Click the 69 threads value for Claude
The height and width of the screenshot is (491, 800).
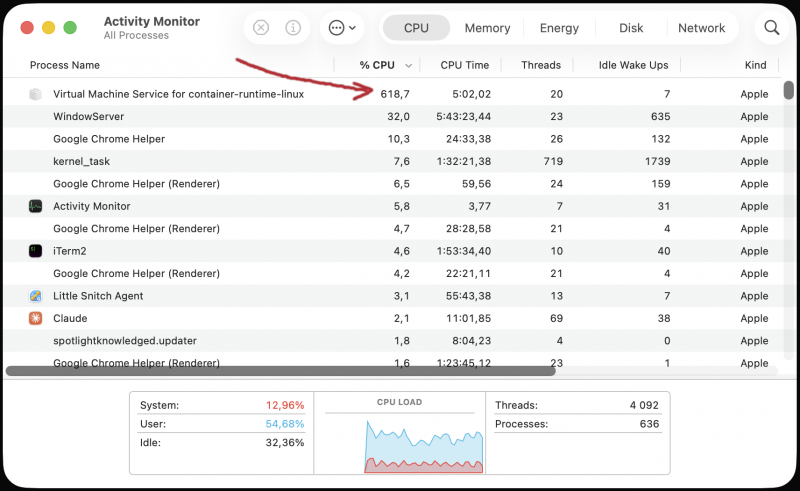(x=556, y=318)
